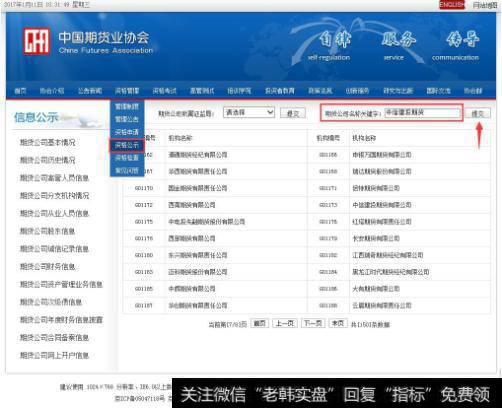Select 管理制度 in the dropdown submenu
This screenshot has width=502, height=408.
click(127, 107)
